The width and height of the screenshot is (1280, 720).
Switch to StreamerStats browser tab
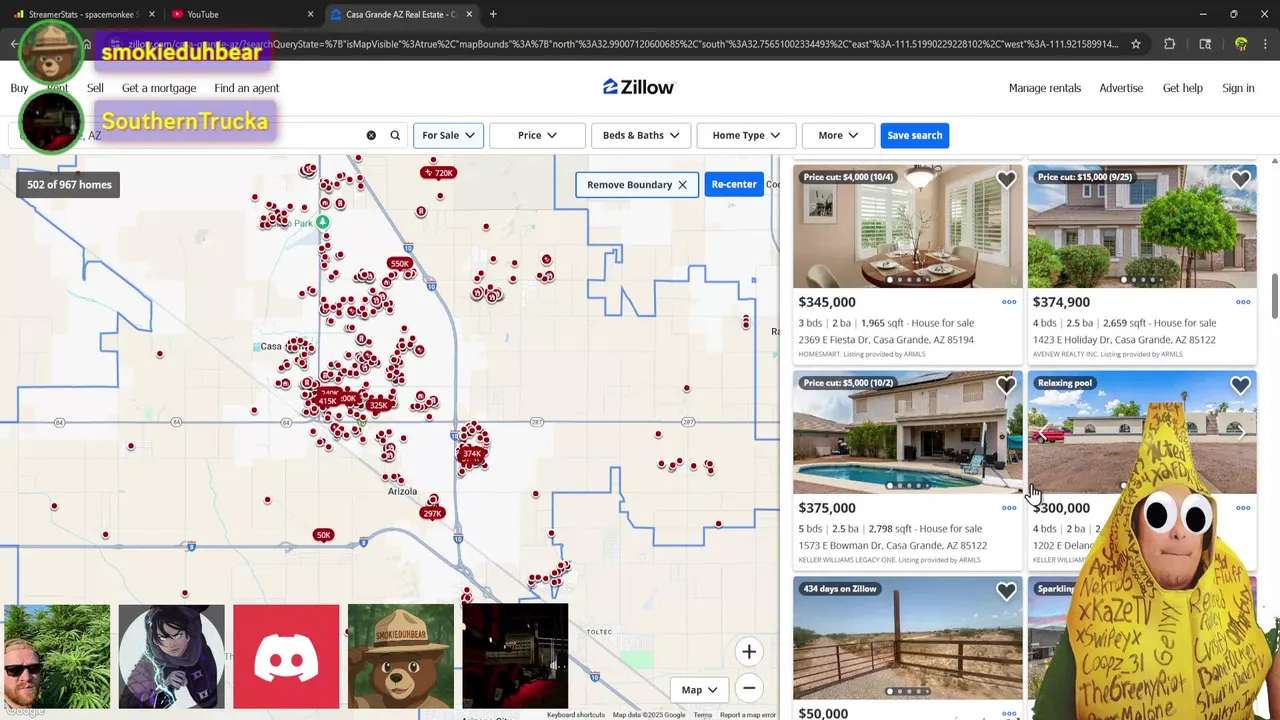tap(82, 14)
